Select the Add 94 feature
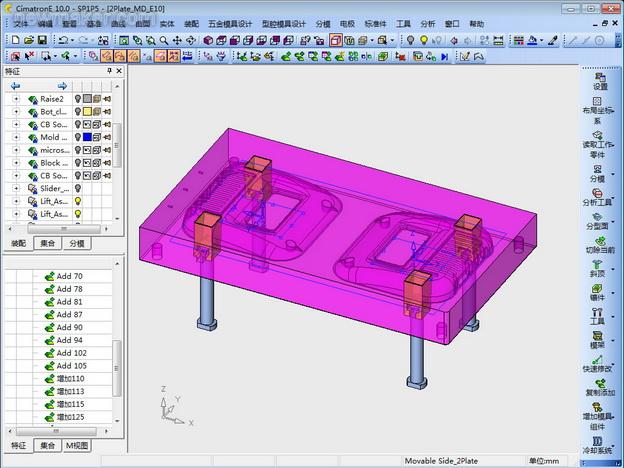Viewport: 624px width, 468px height. (70, 340)
